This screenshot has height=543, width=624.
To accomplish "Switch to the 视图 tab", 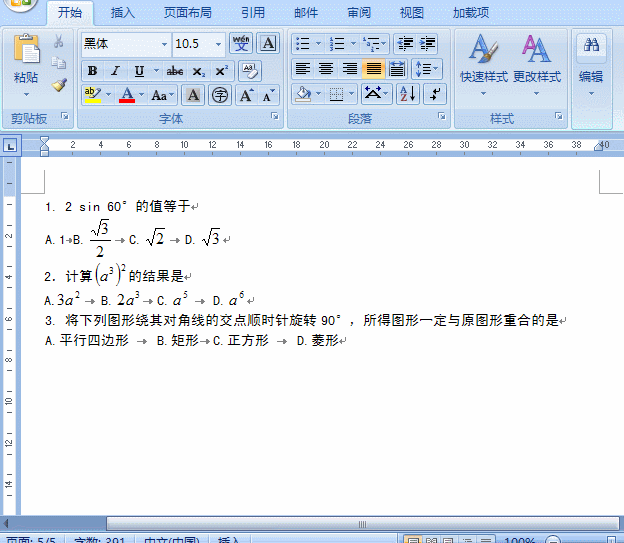I will tap(411, 13).
